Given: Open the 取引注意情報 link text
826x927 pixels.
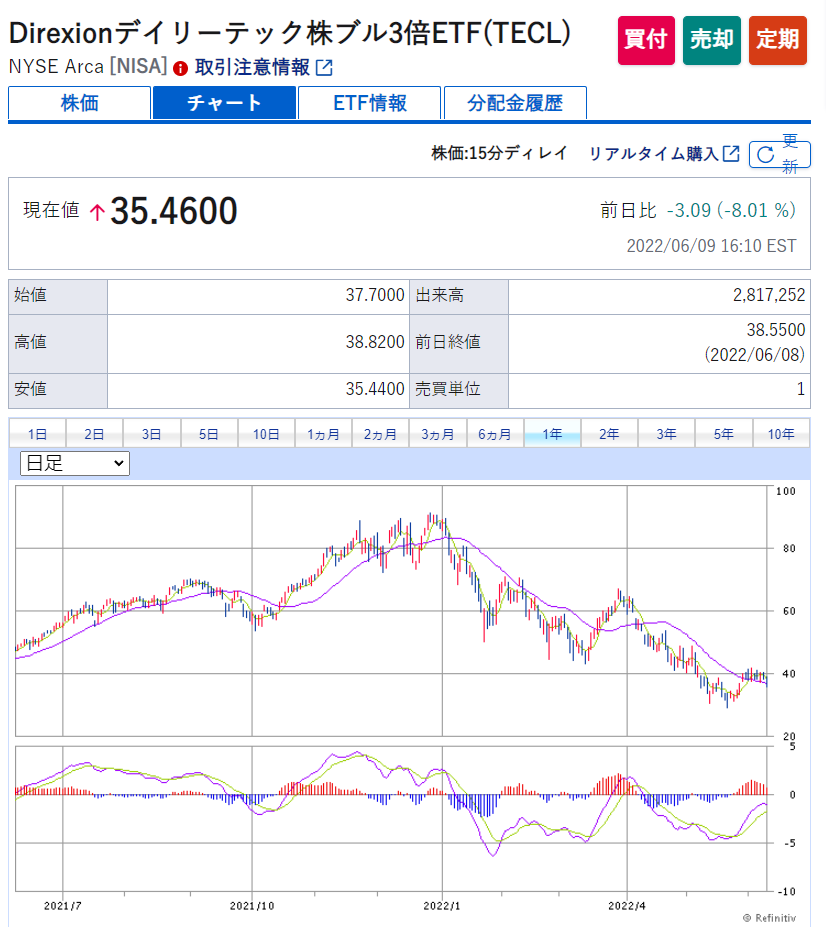Looking at the screenshot, I should [x=252, y=68].
